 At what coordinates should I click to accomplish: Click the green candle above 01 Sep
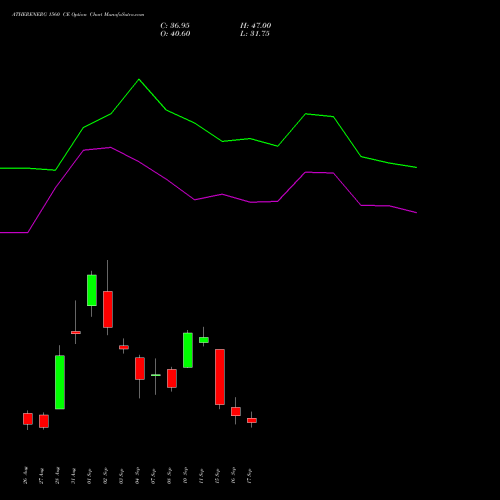tap(92, 290)
